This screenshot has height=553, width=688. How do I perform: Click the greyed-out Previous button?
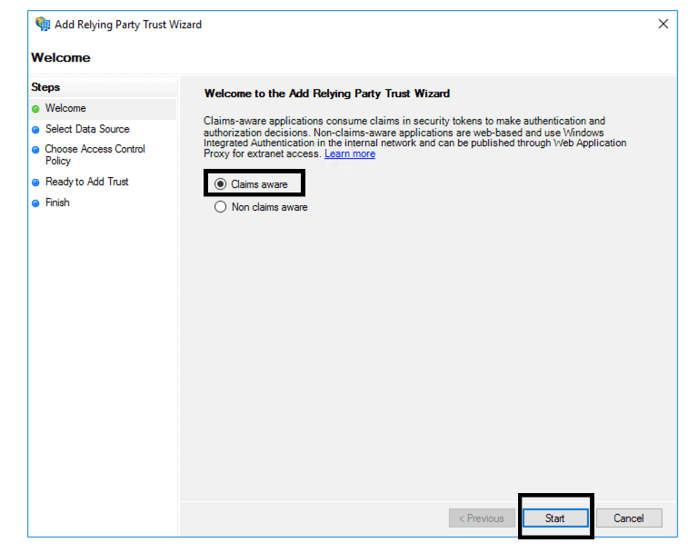(x=482, y=518)
